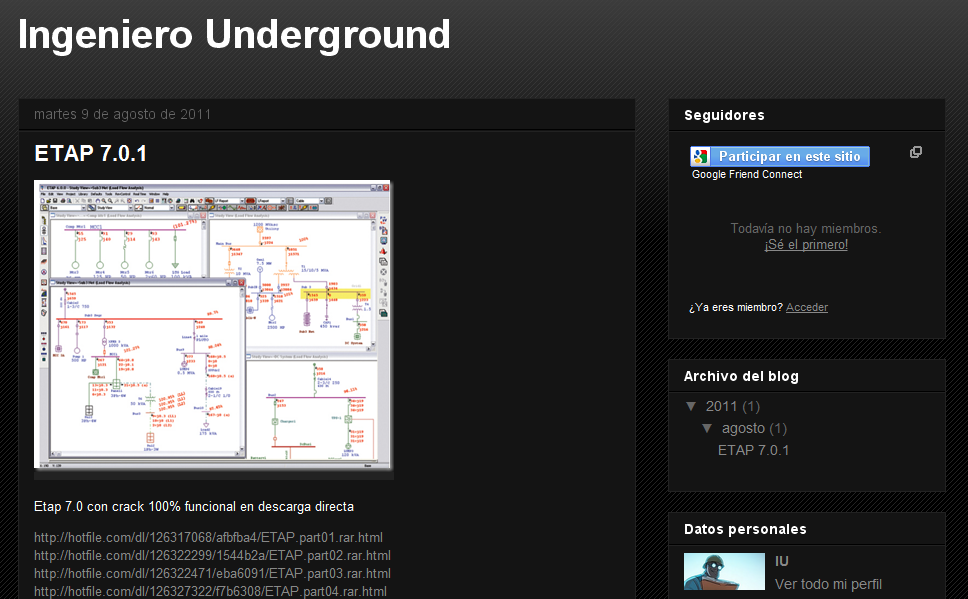Open the ETAP.part04.rar hotfile link

click(211, 591)
